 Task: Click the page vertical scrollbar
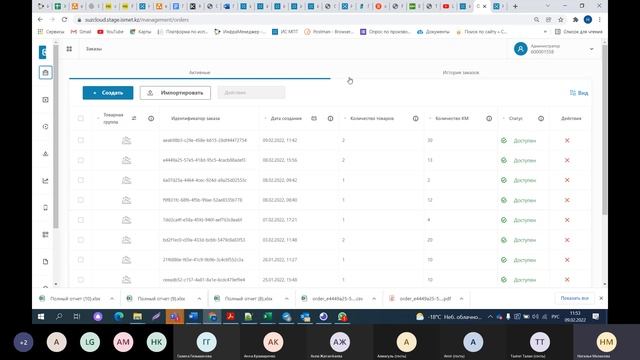coord(604,131)
